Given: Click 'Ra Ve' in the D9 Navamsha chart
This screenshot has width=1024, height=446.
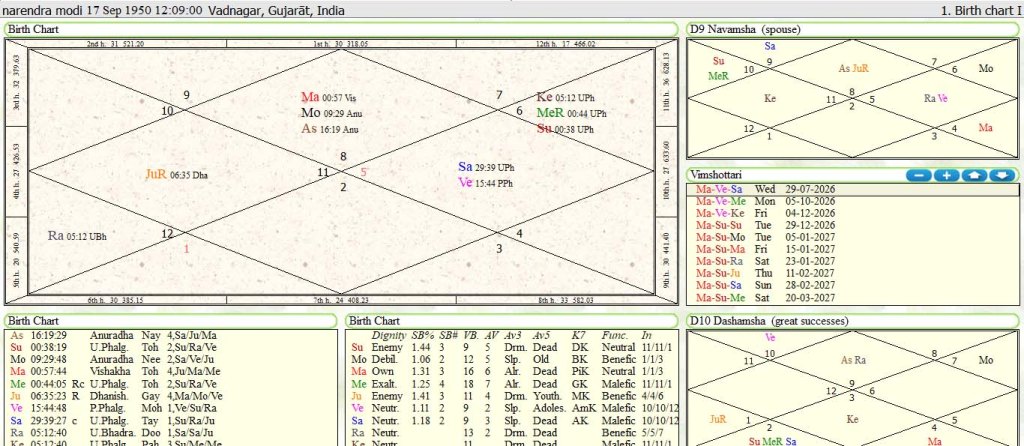Looking at the screenshot, I should click(936, 99).
